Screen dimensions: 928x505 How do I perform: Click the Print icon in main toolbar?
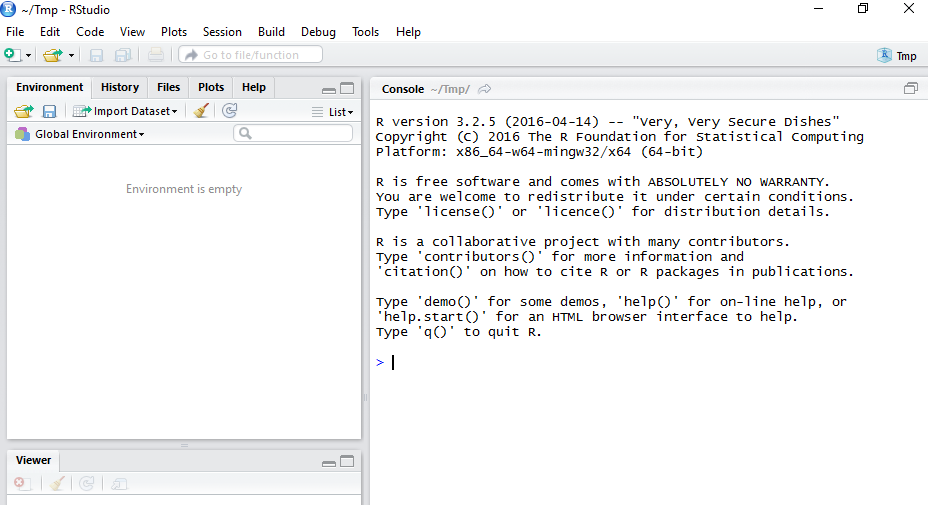click(156, 55)
